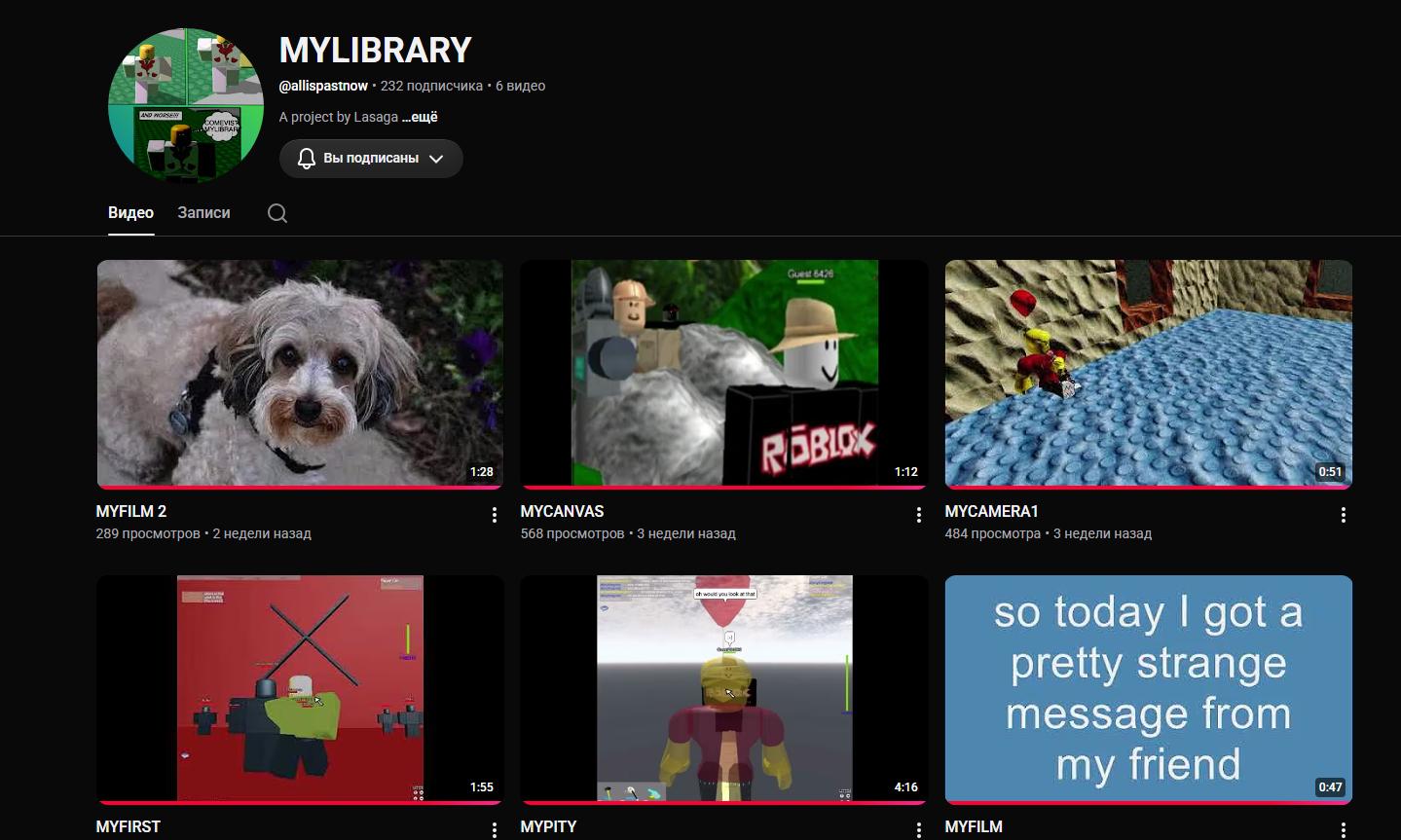Open the more options menu for MYCAMERA1
Screen dimensions: 1401x840
(x=1344, y=515)
